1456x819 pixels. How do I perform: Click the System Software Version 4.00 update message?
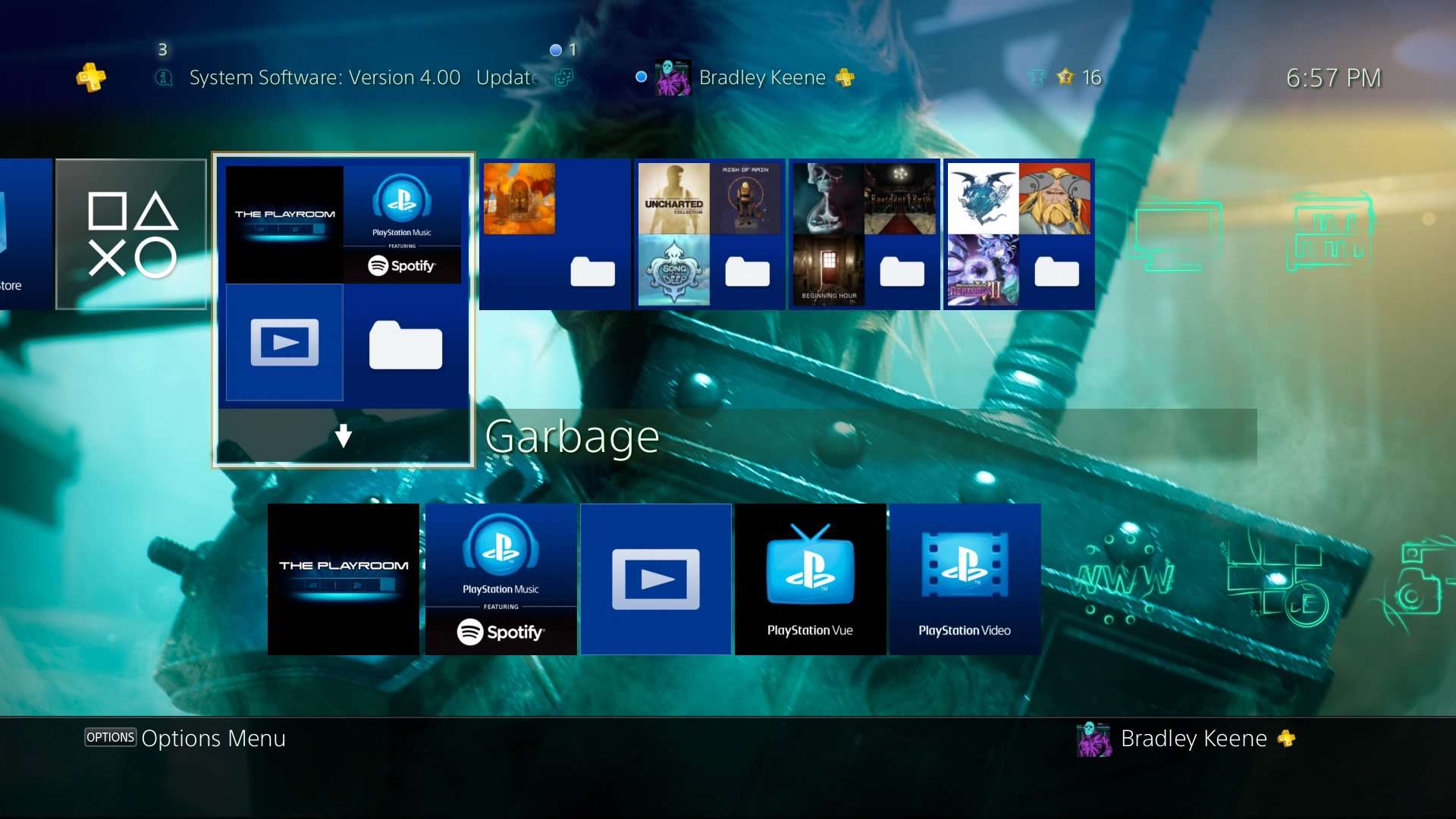[325, 77]
